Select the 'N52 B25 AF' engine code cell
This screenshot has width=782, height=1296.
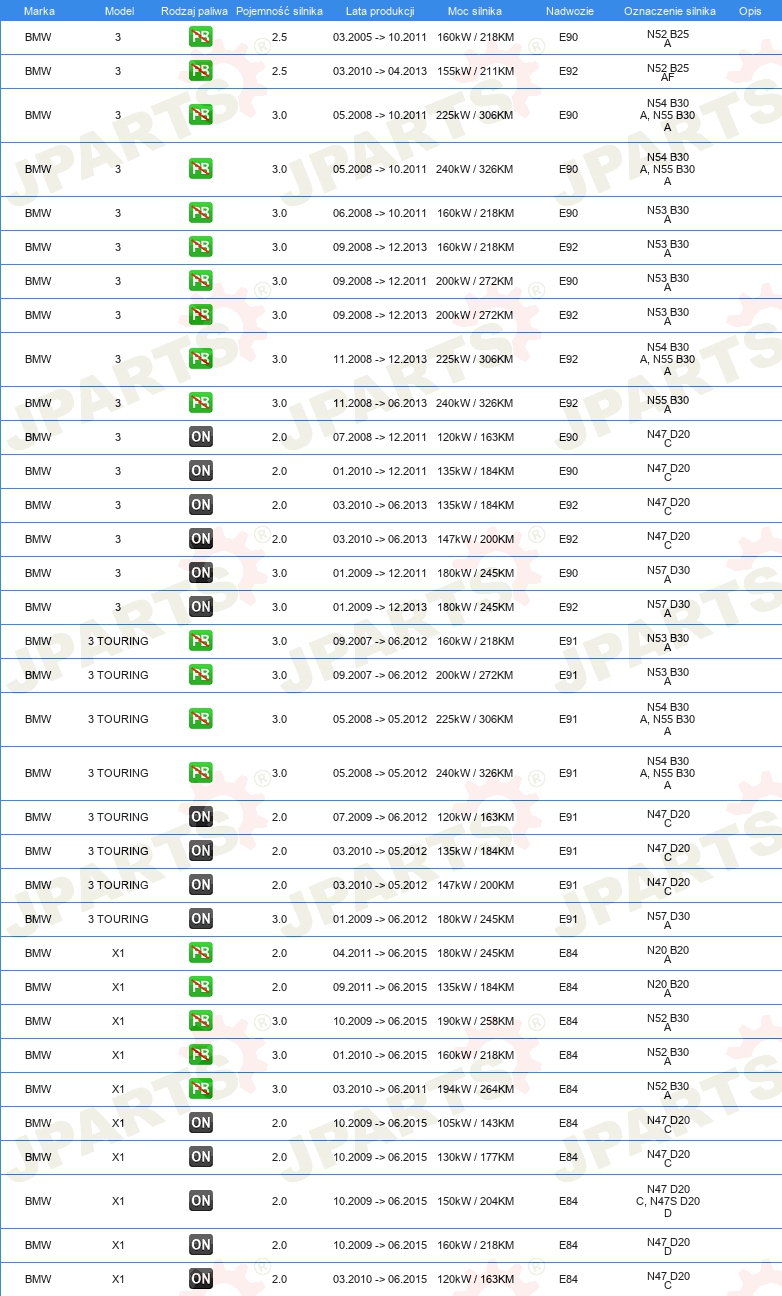[x=668, y=73]
